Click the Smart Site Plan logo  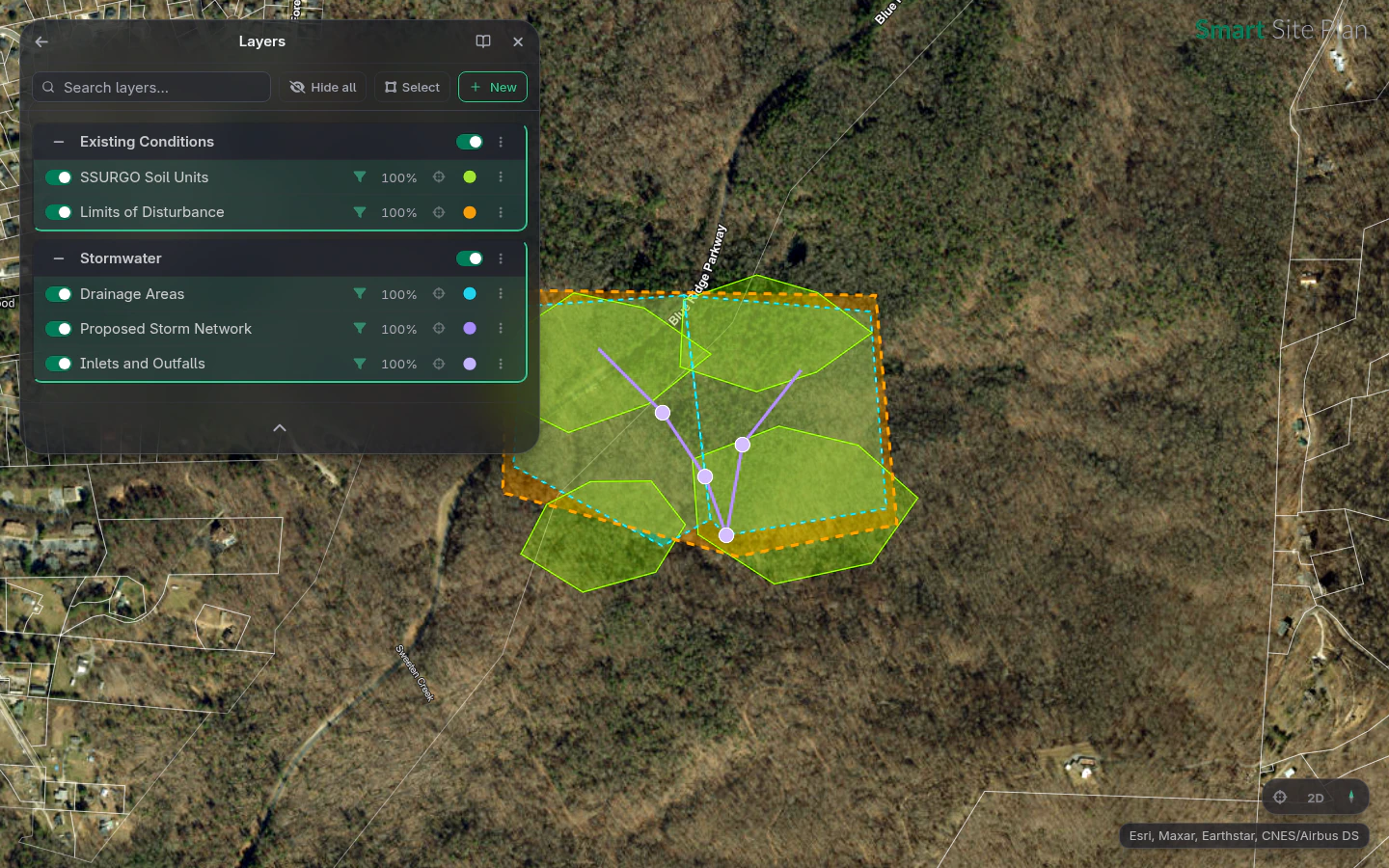[x=1281, y=30]
